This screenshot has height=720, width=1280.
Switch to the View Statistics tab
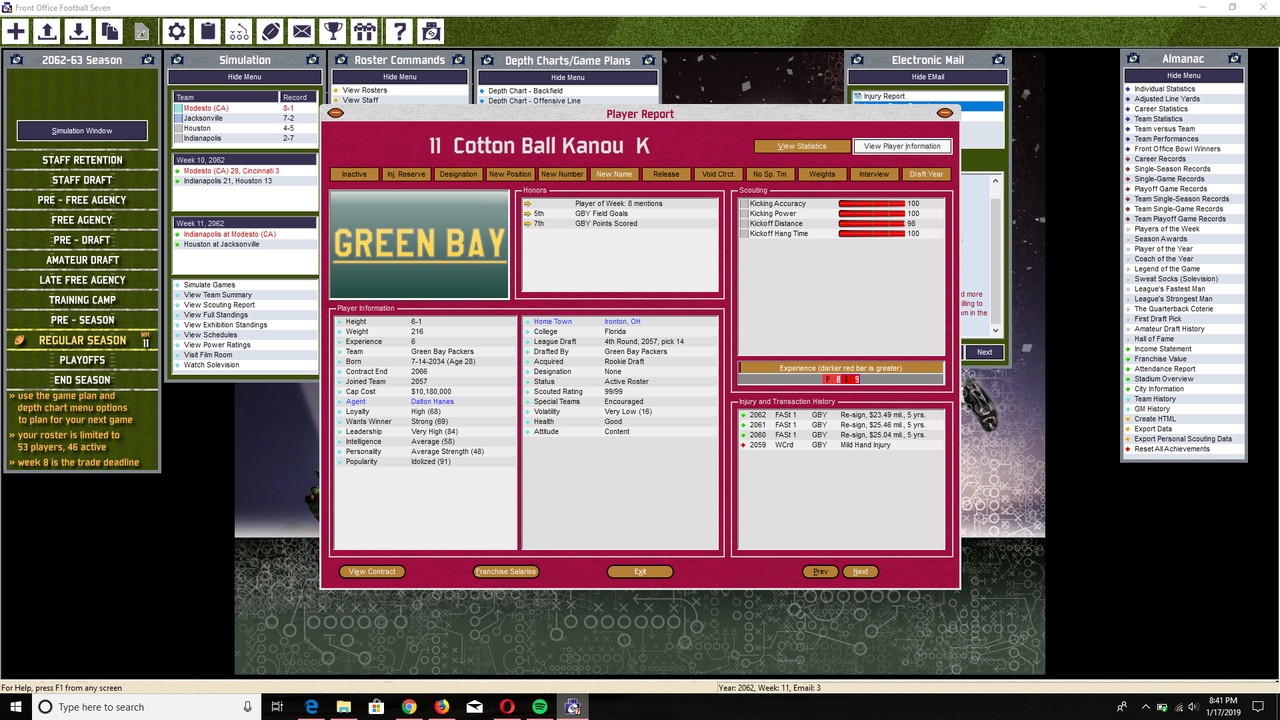pos(801,146)
